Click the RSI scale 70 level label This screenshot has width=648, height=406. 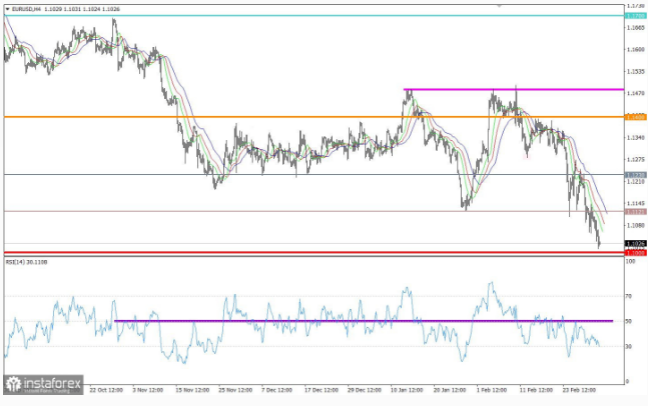click(629, 296)
